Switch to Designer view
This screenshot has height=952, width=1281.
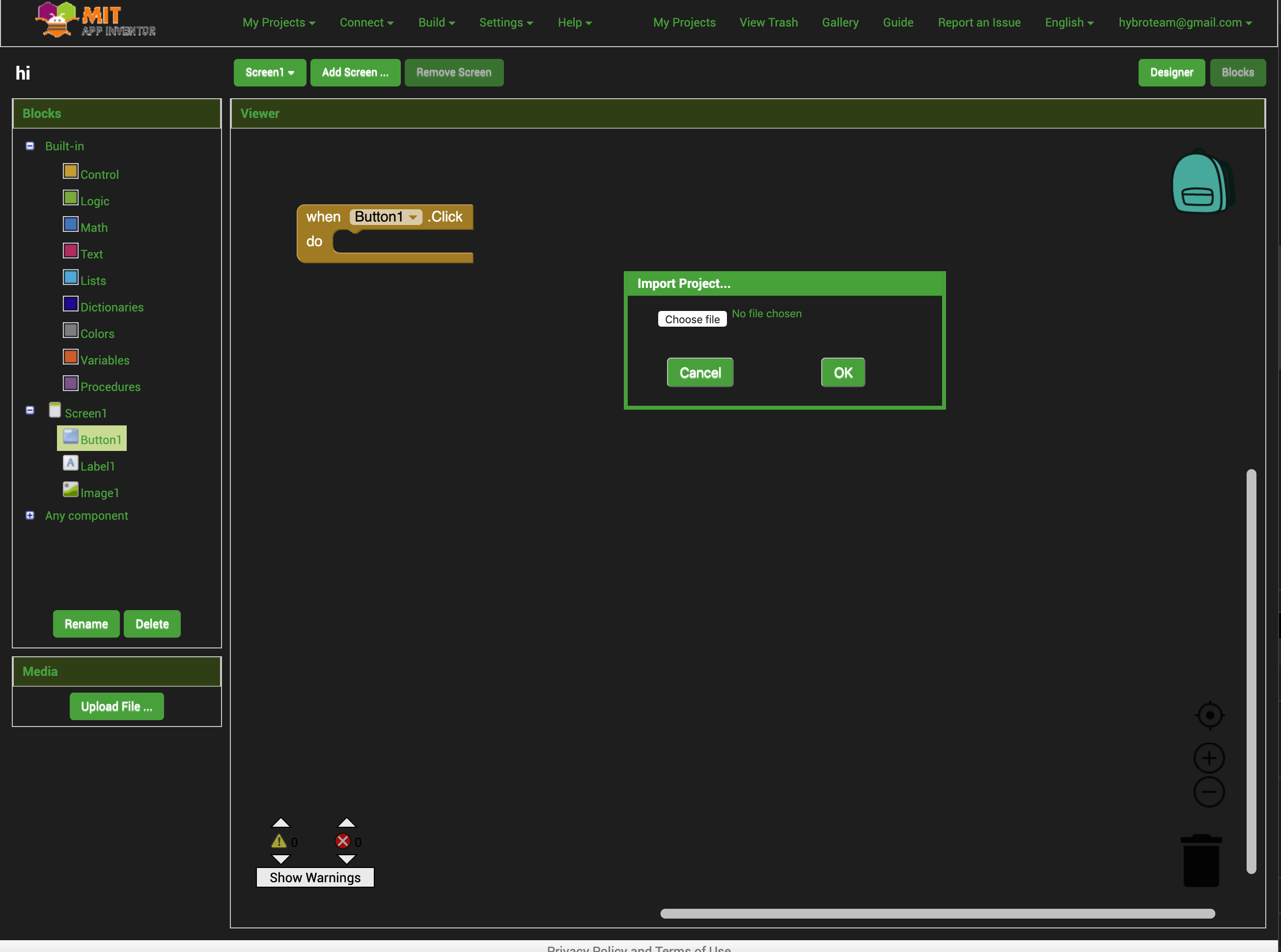click(1171, 73)
